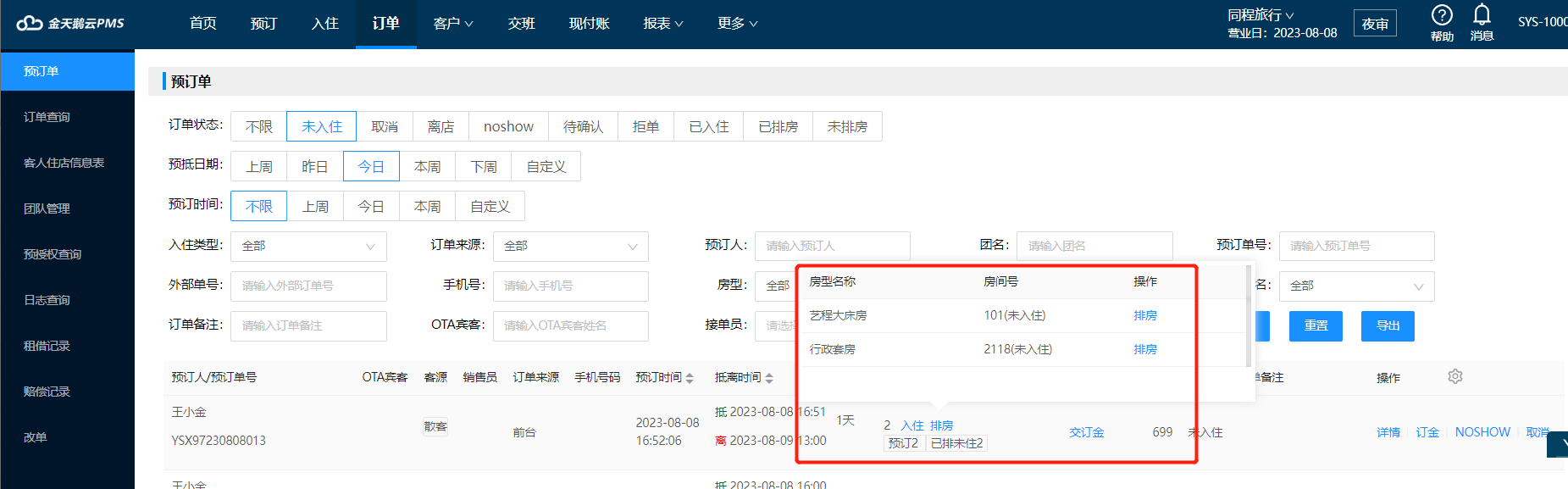
Task: Go to 首页 in top navigation
Action: 203,24
